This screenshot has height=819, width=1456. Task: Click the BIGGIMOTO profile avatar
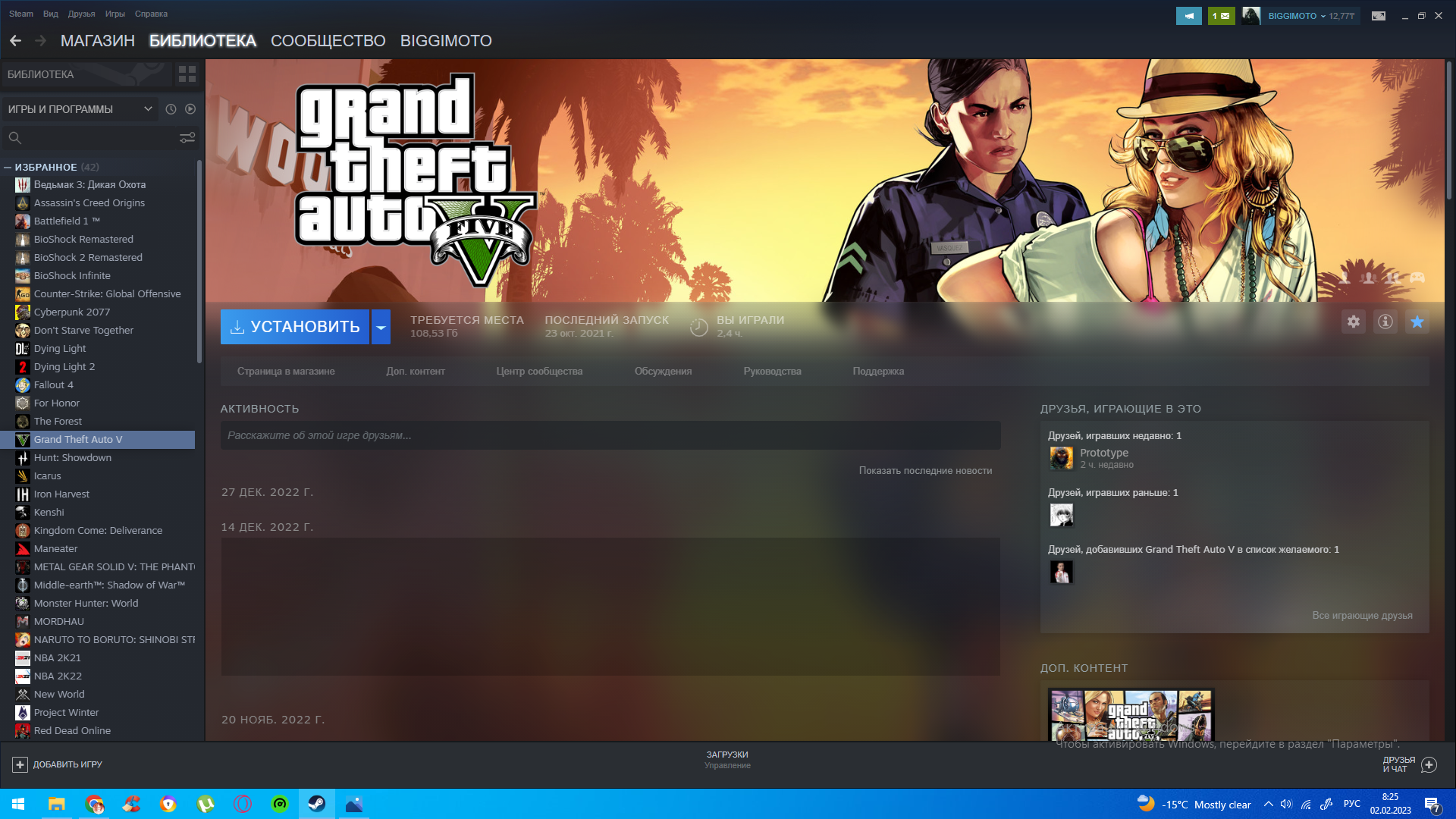1250,16
